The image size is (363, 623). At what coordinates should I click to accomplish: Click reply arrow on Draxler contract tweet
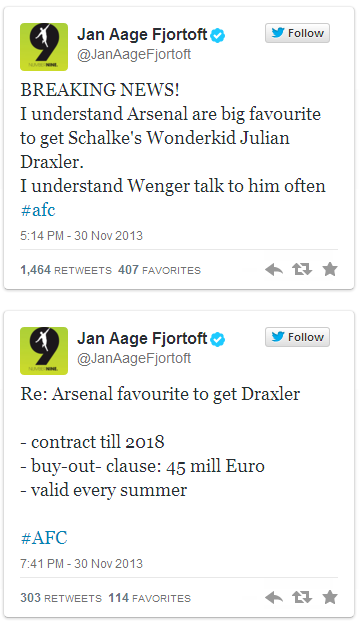(274, 598)
